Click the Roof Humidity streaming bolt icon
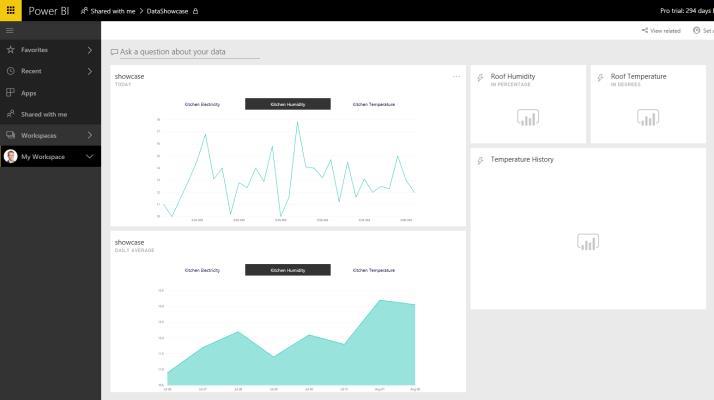The width and height of the screenshot is (714, 400). (x=480, y=78)
